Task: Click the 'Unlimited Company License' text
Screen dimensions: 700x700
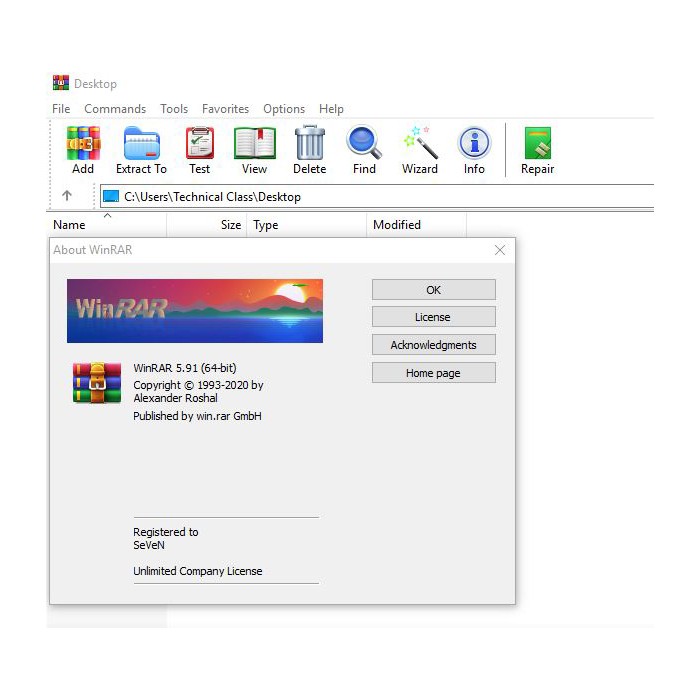Action: (x=198, y=571)
